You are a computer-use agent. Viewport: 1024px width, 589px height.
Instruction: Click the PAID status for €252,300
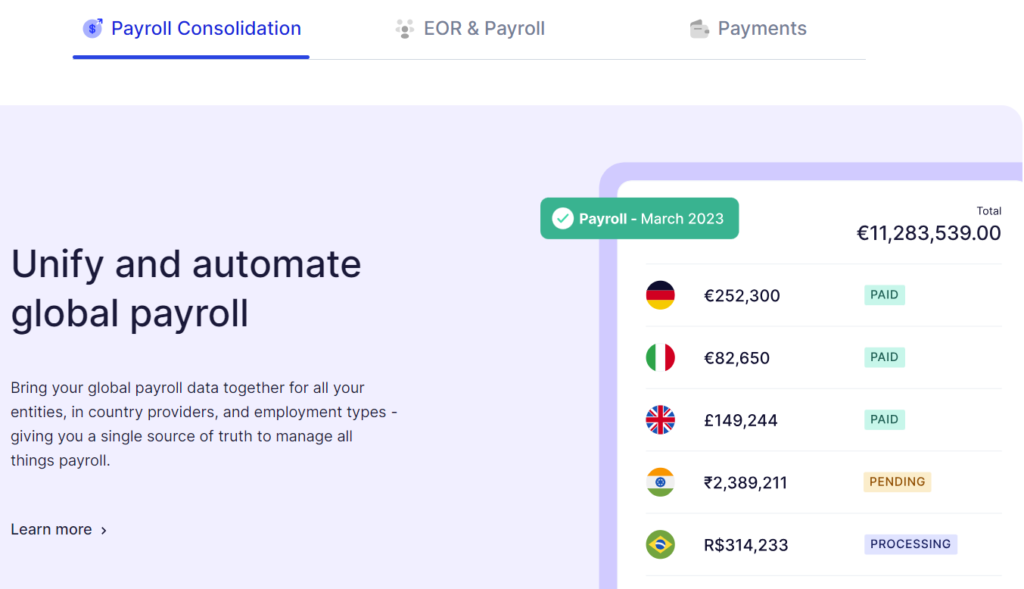tap(884, 295)
